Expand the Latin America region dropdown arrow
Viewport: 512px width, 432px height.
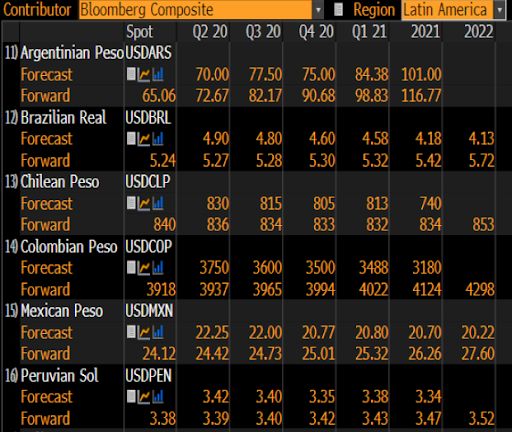tap(500, 10)
